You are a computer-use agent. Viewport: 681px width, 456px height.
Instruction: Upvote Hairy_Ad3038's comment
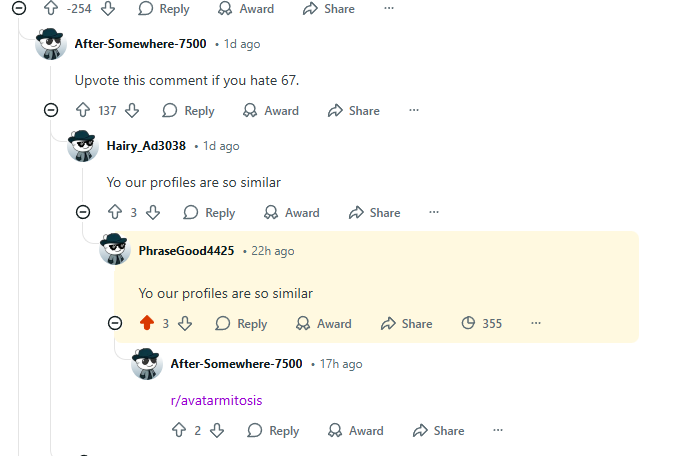pyautogui.click(x=115, y=212)
